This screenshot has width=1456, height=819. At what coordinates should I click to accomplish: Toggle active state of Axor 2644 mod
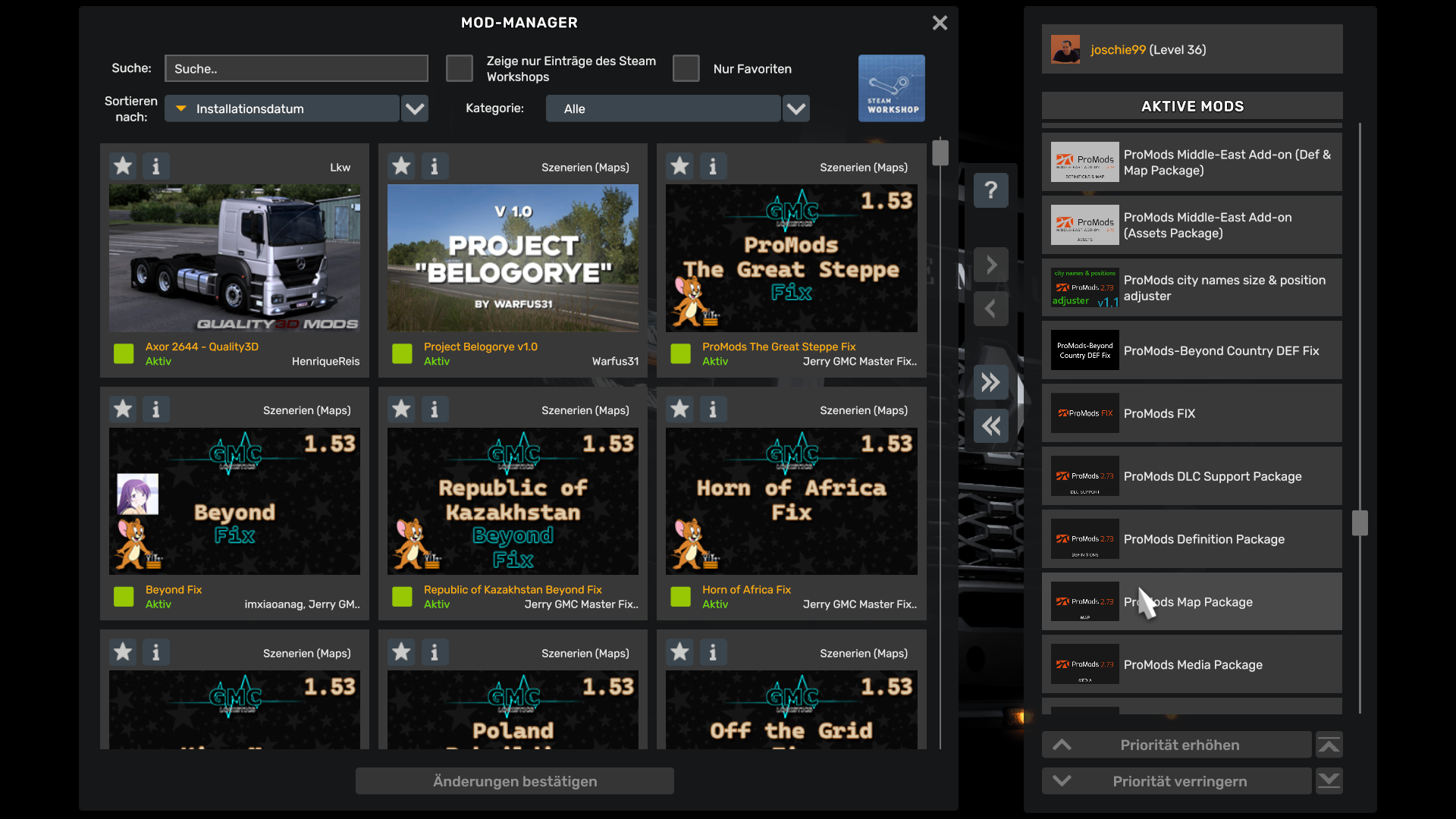tap(124, 353)
